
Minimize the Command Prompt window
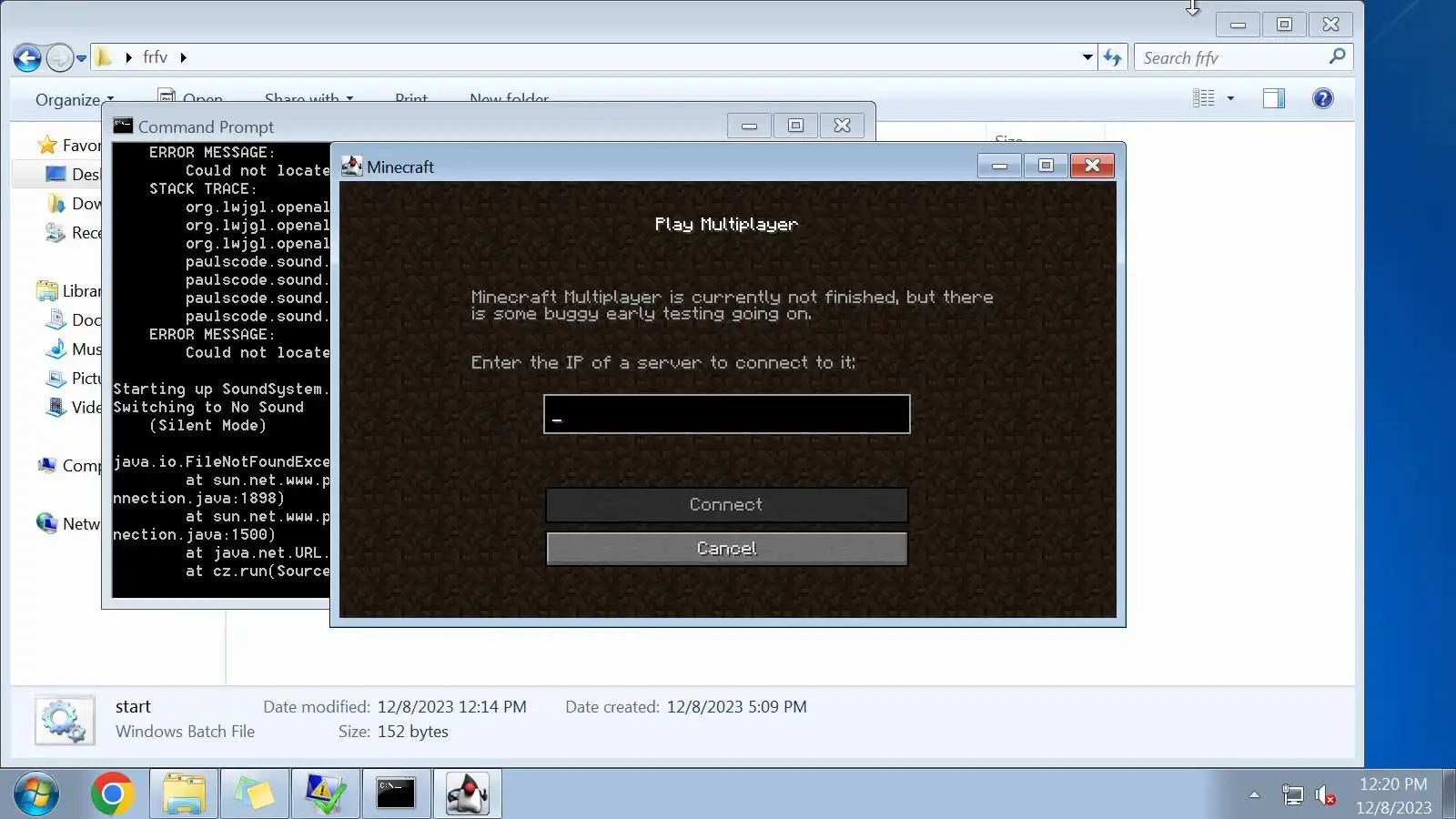click(x=749, y=126)
